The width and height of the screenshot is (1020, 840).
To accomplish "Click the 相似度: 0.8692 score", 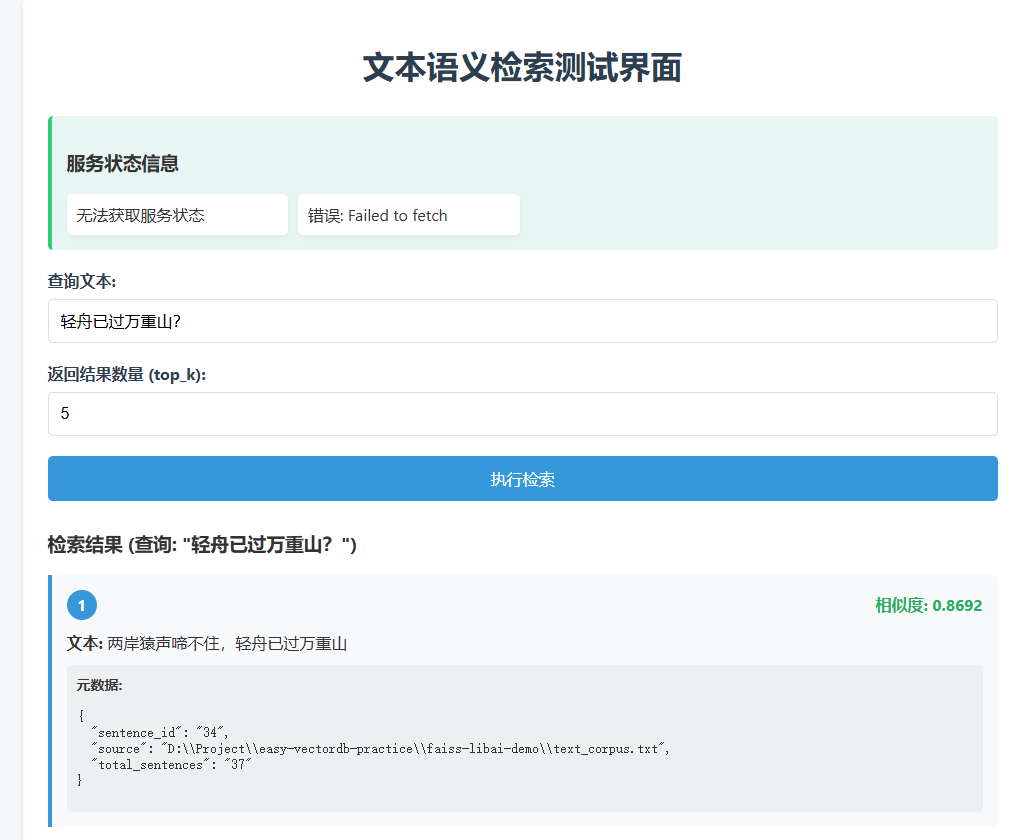I will point(928,606).
